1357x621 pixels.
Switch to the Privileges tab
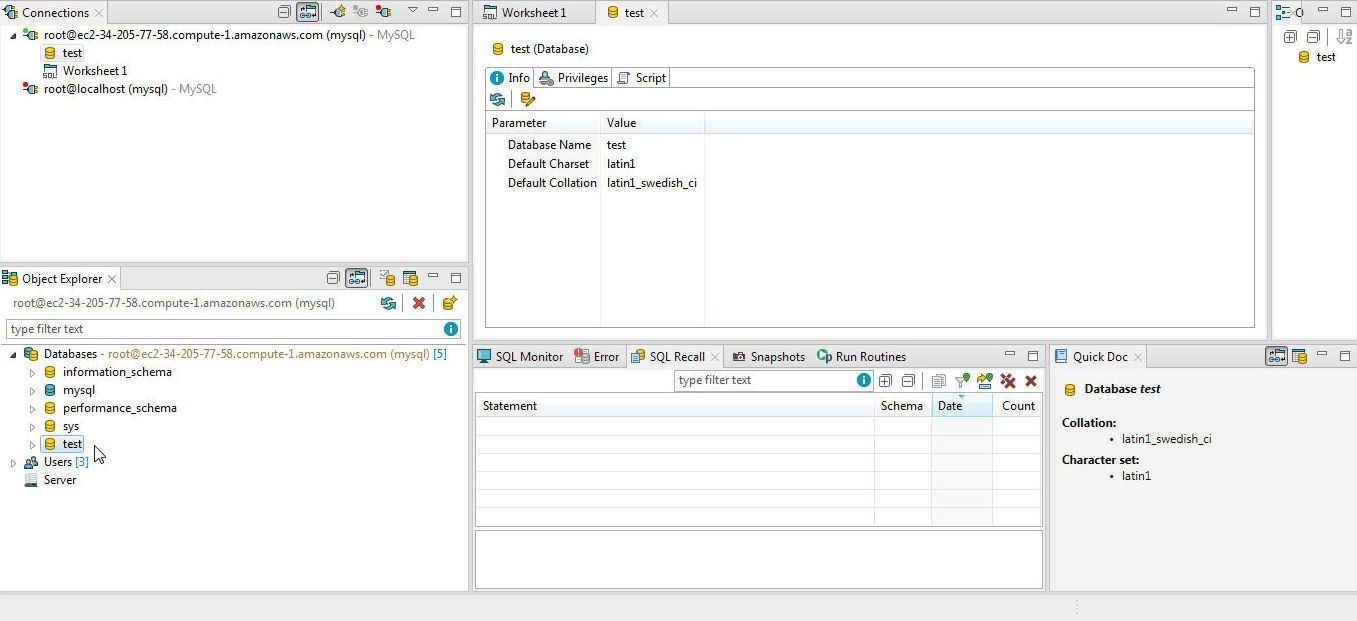pos(573,78)
